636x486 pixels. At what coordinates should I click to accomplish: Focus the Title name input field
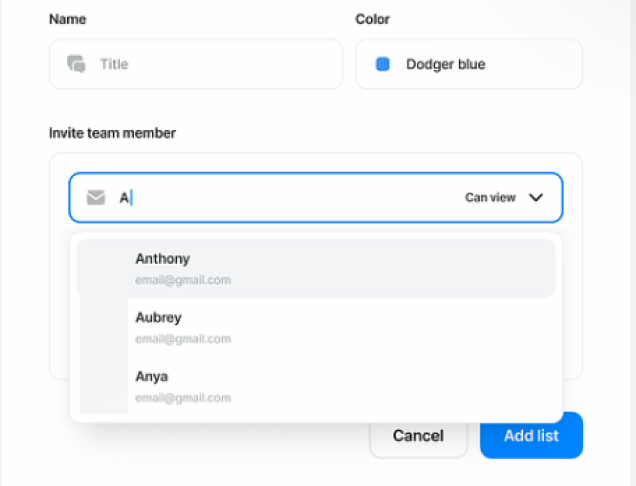(210, 64)
